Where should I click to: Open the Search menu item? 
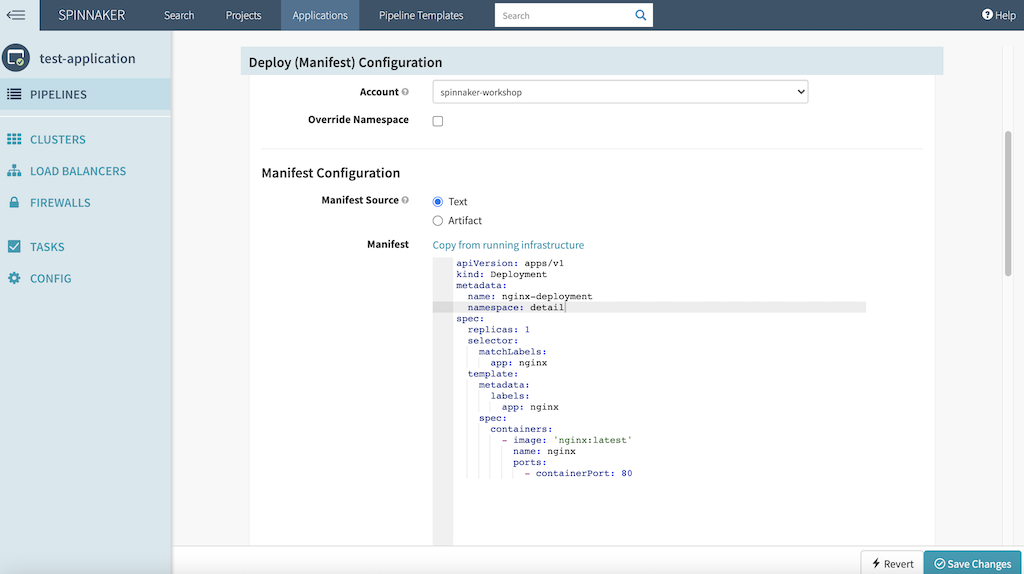click(179, 15)
